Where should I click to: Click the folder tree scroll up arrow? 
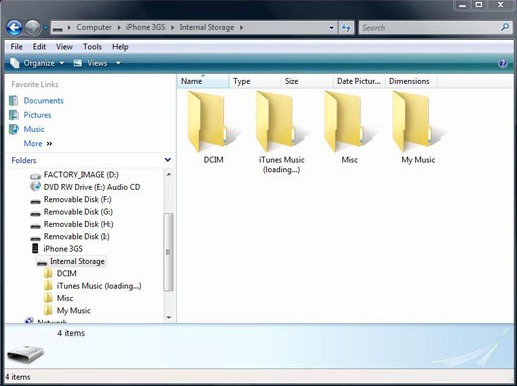pyautogui.click(x=169, y=174)
